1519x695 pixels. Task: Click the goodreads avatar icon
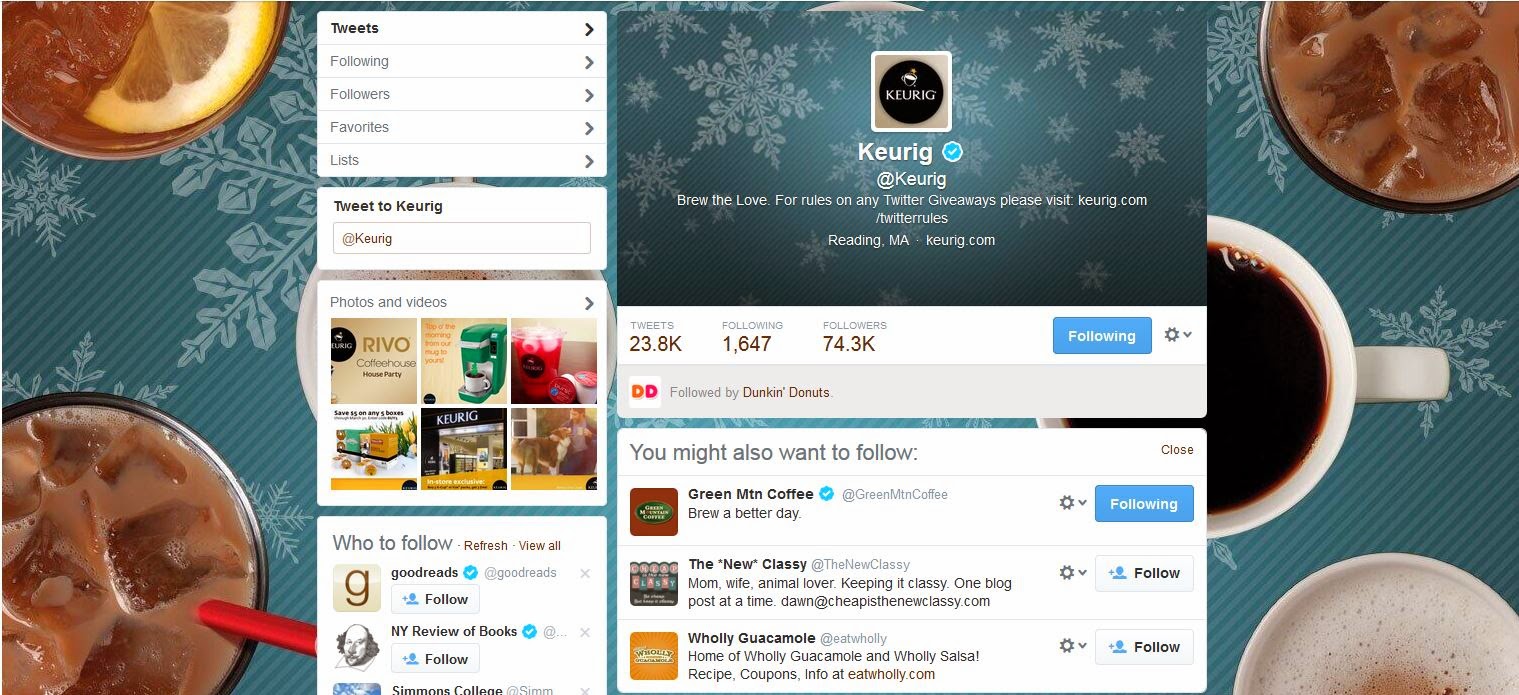[x=357, y=588]
